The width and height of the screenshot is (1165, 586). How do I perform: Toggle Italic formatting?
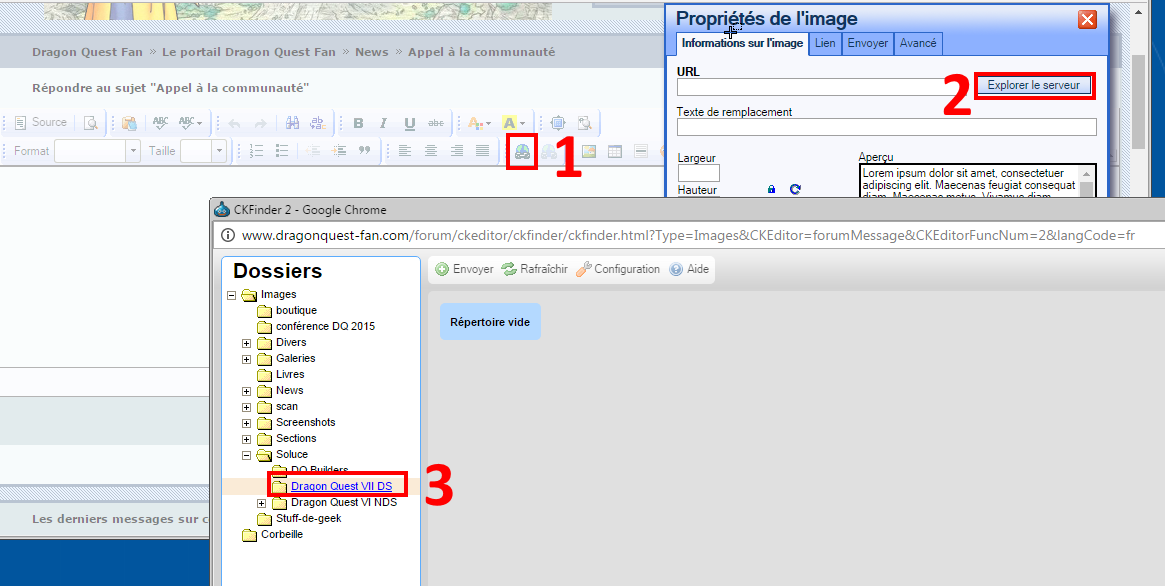383,123
